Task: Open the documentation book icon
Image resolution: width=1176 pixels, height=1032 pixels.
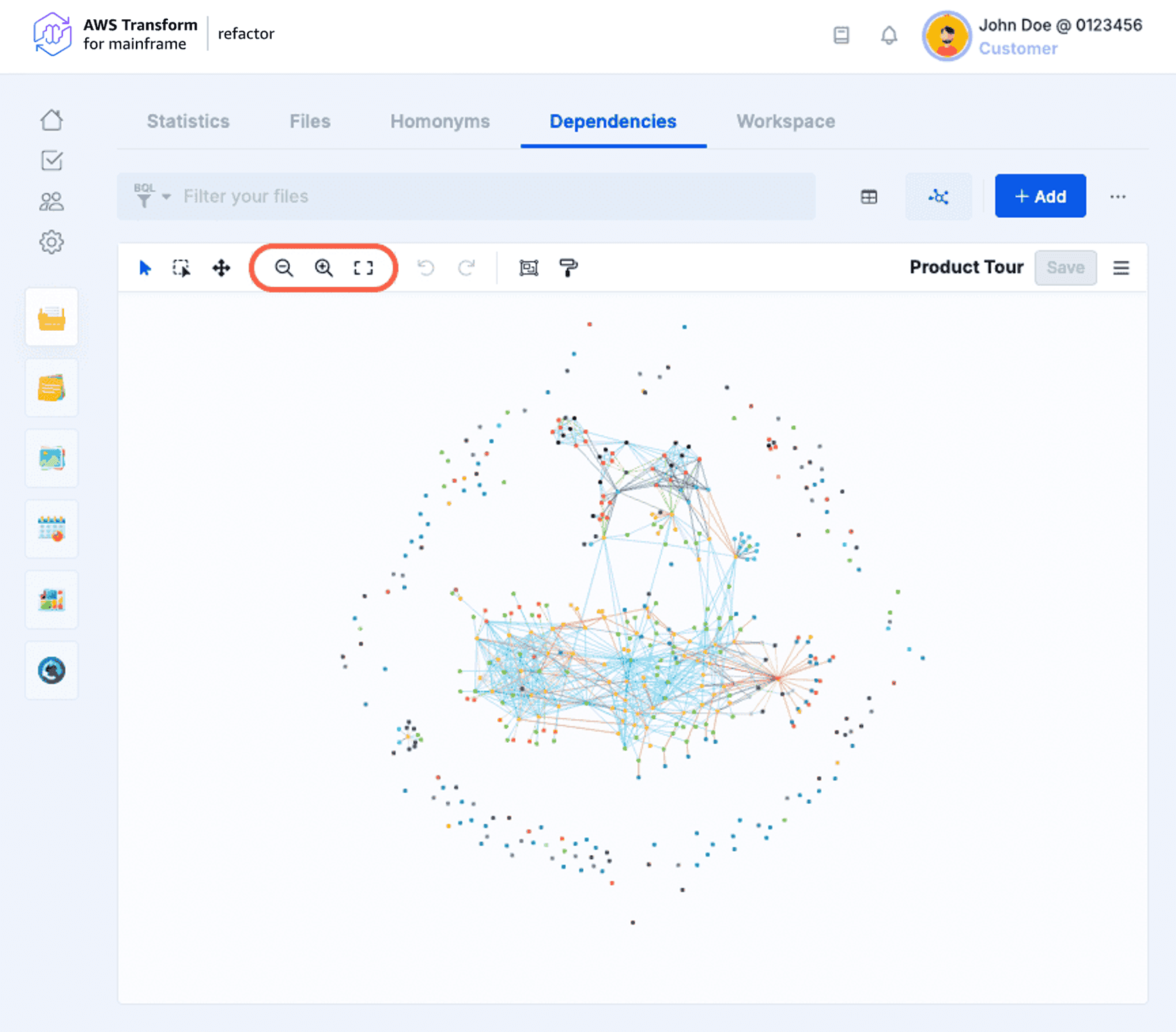Action: coord(841,35)
